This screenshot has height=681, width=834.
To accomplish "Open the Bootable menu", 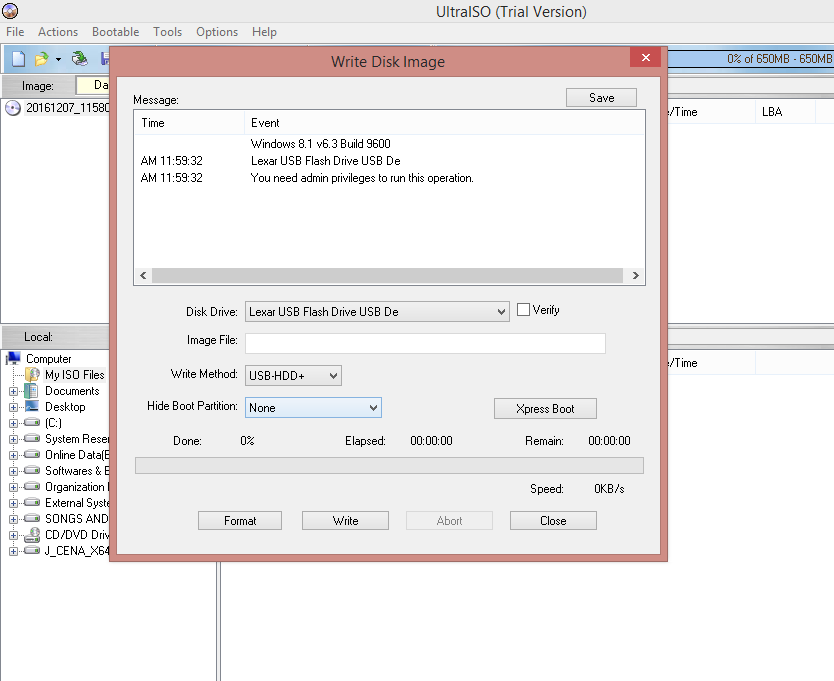I will [115, 31].
